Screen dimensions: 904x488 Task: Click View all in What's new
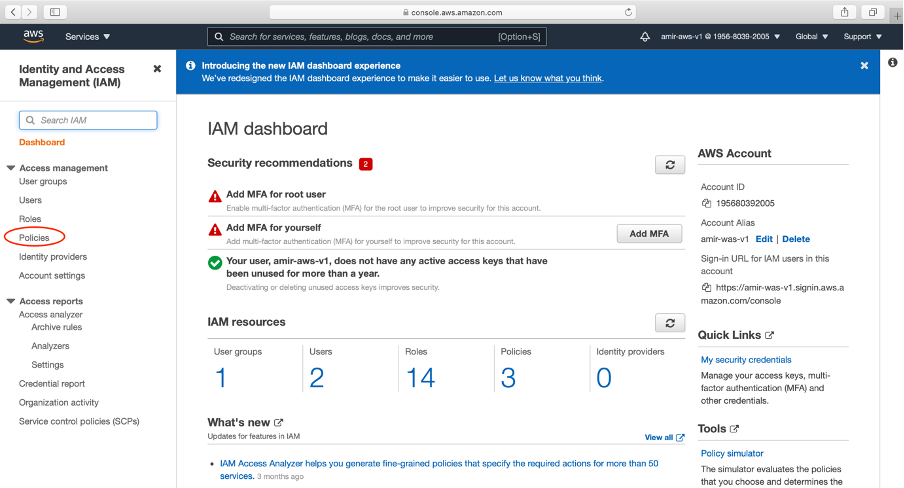tap(664, 438)
